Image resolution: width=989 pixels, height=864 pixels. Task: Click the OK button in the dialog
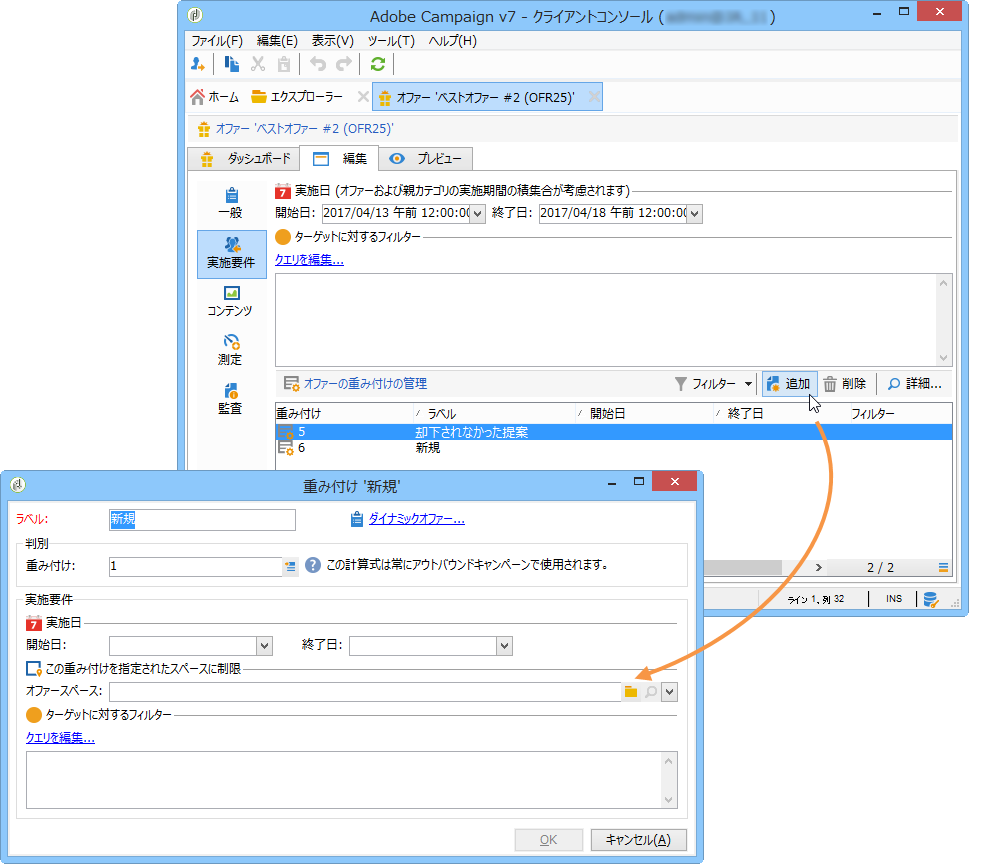tap(548, 840)
